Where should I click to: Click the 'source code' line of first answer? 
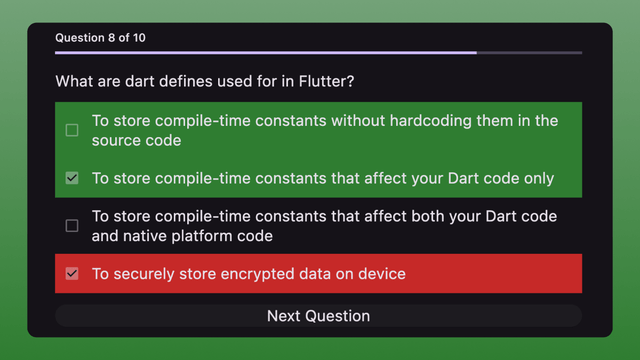(x=136, y=140)
